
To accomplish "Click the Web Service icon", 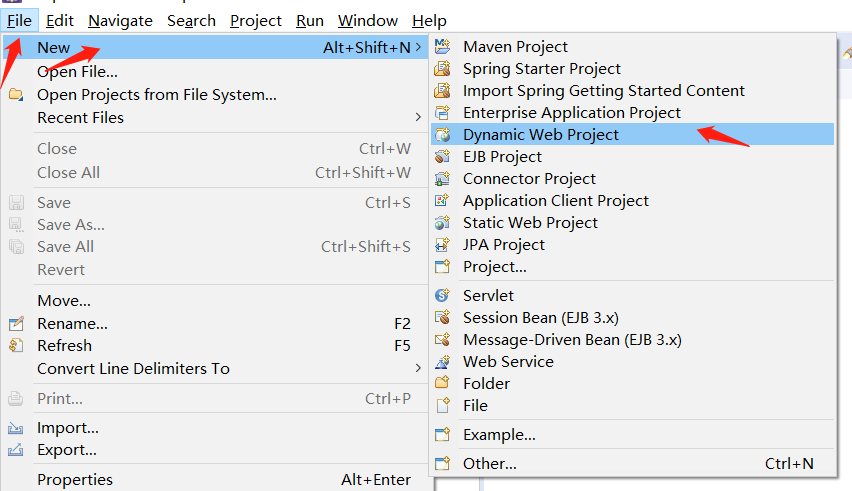I will pos(443,362).
